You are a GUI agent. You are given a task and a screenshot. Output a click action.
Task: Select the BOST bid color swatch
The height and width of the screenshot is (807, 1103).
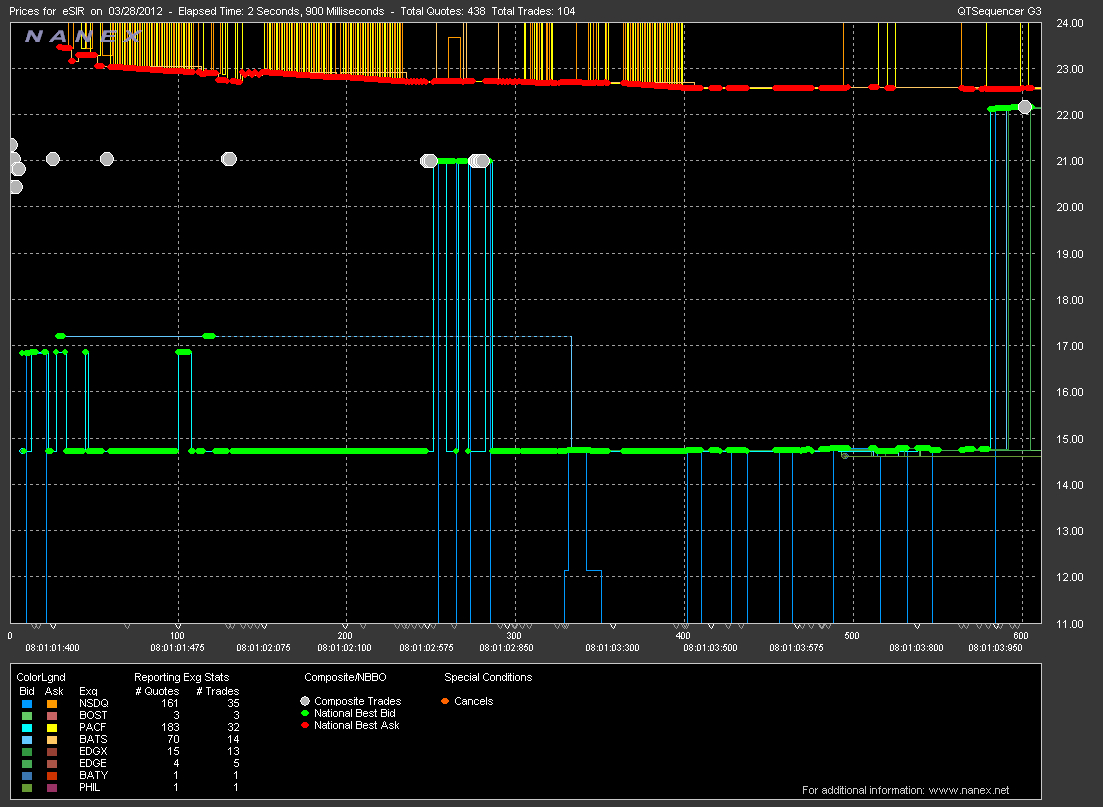click(27, 716)
